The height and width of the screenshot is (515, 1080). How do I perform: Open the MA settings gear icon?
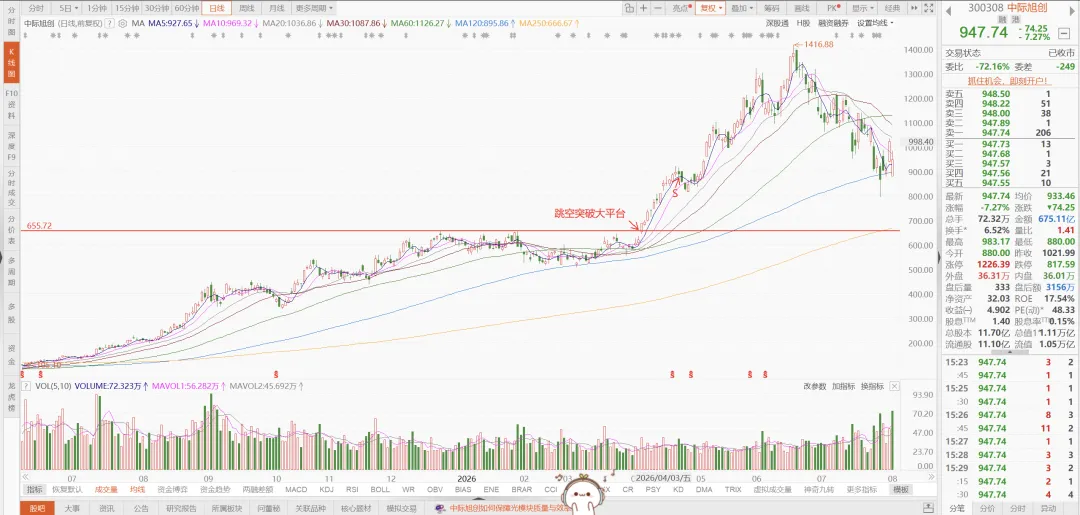[123, 23]
